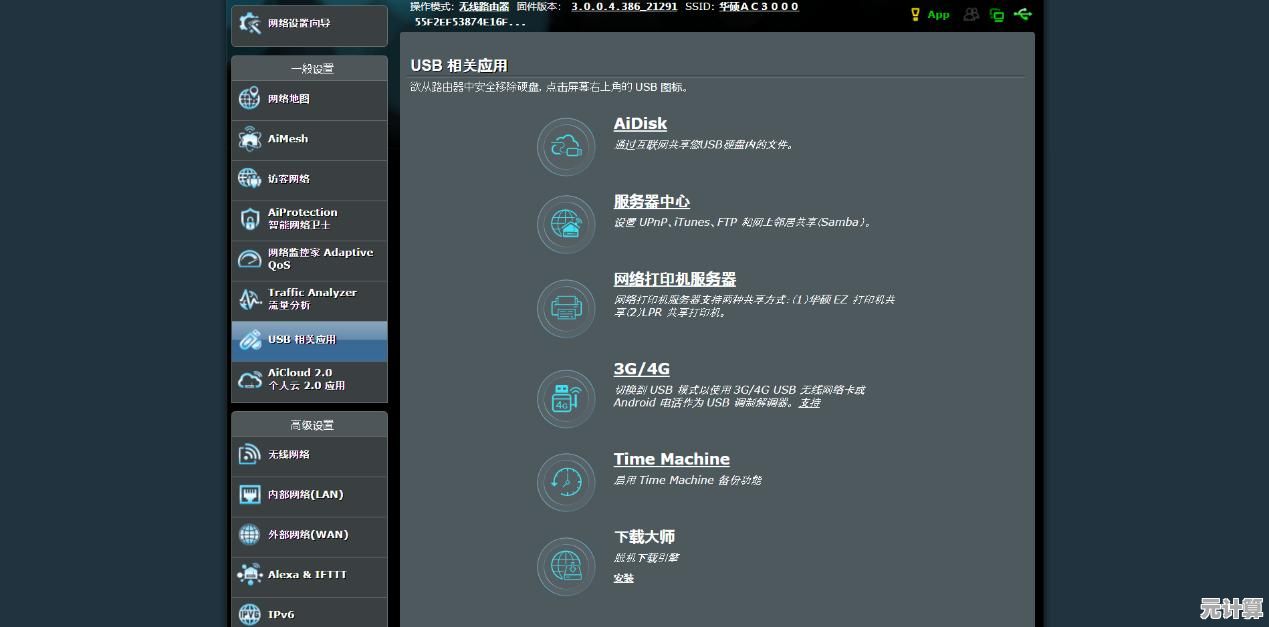Open the Time Machine title link
This screenshot has height=627, width=1269.
[671, 459]
